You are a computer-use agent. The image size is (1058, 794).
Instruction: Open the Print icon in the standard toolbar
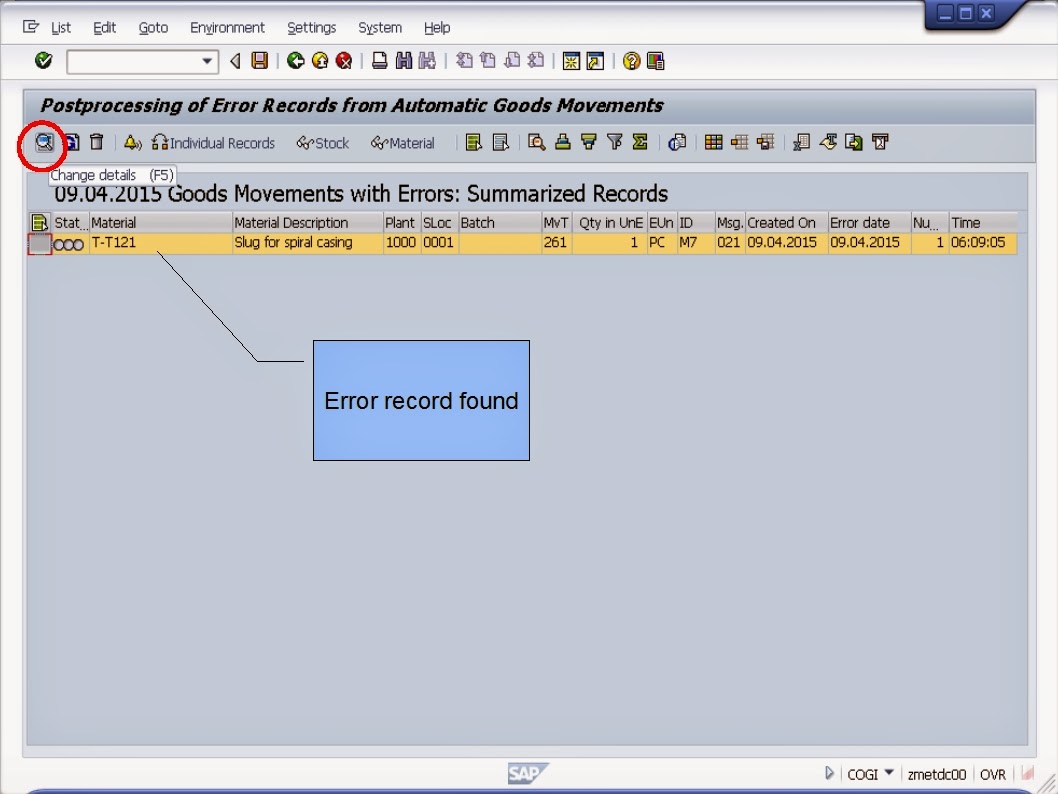pyautogui.click(x=378, y=61)
